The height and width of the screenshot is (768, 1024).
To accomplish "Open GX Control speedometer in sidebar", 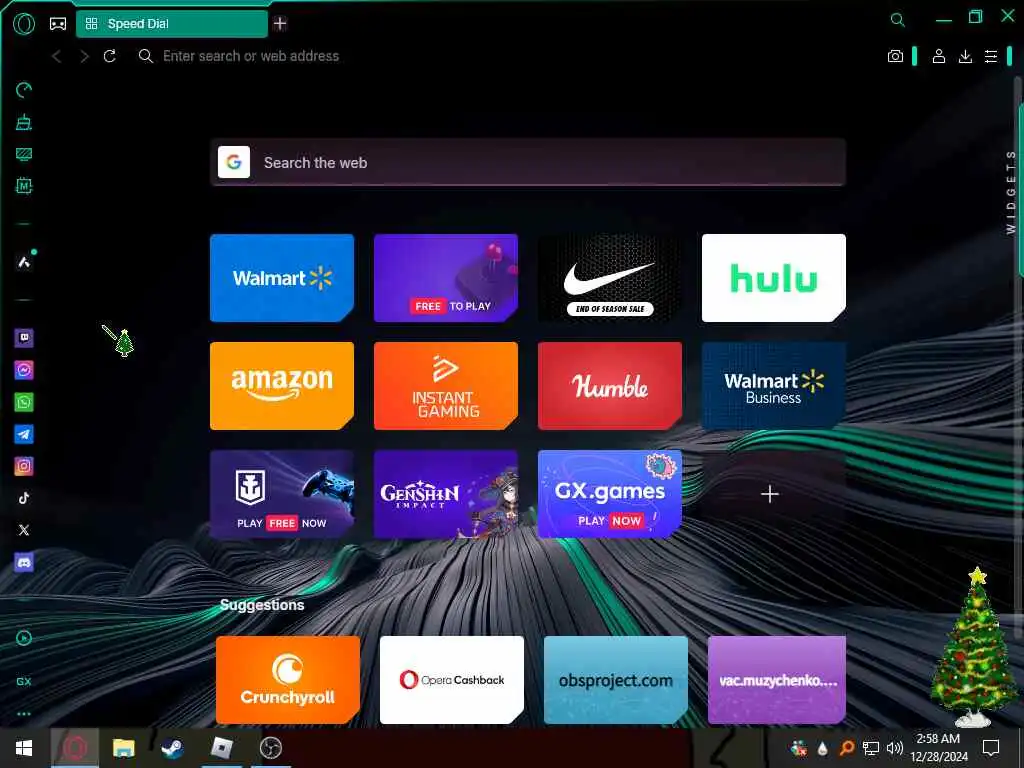I will click(24, 90).
